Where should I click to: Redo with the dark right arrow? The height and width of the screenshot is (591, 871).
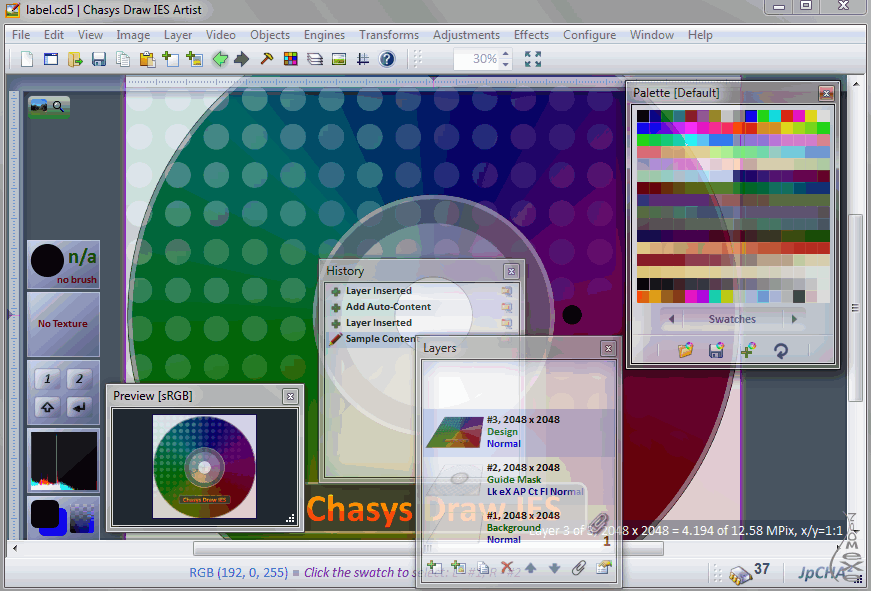[x=242, y=59]
